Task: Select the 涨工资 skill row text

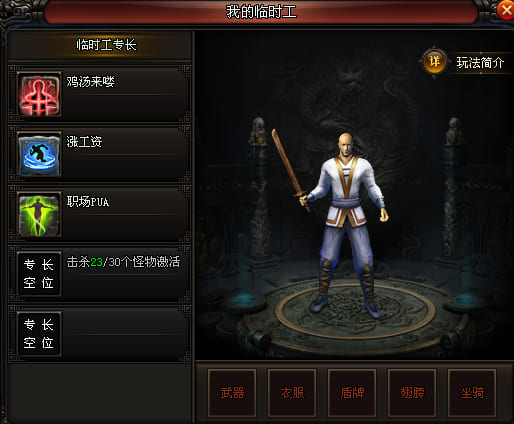Action: tap(84, 142)
